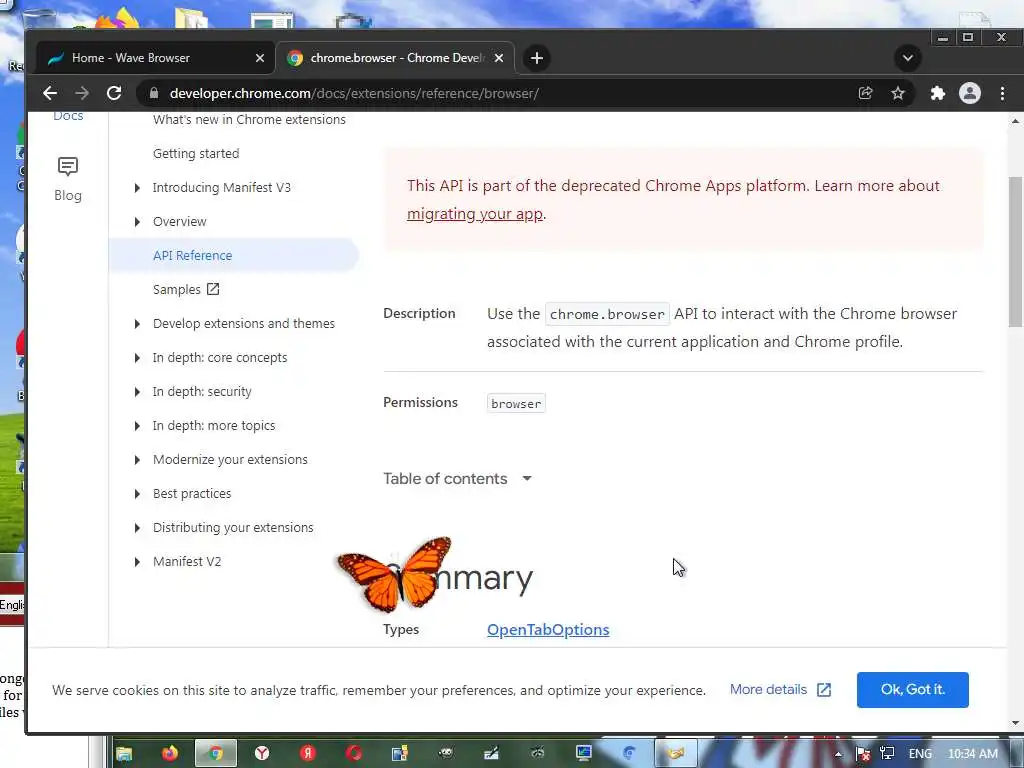Viewport: 1024px width, 768px height.
Task: Expand In depth: security
Action: coord(137,392)
